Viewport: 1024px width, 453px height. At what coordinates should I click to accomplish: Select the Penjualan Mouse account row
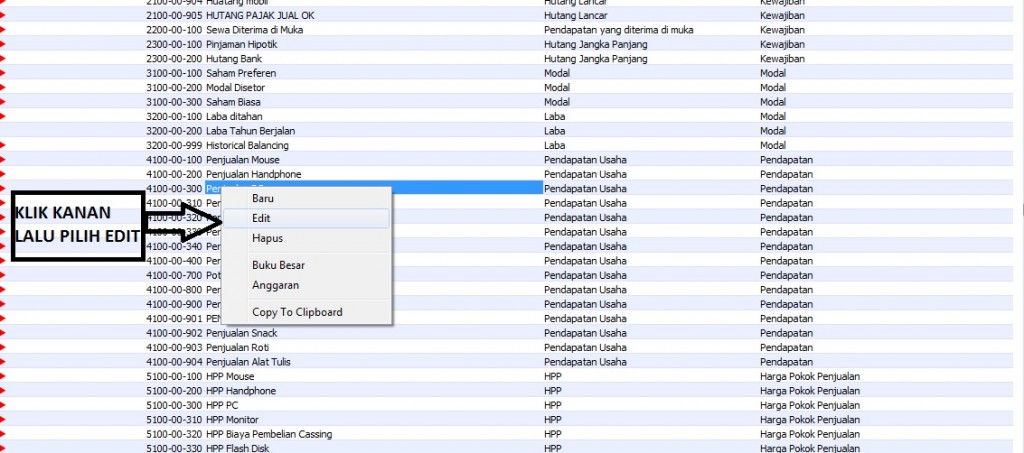243,160
